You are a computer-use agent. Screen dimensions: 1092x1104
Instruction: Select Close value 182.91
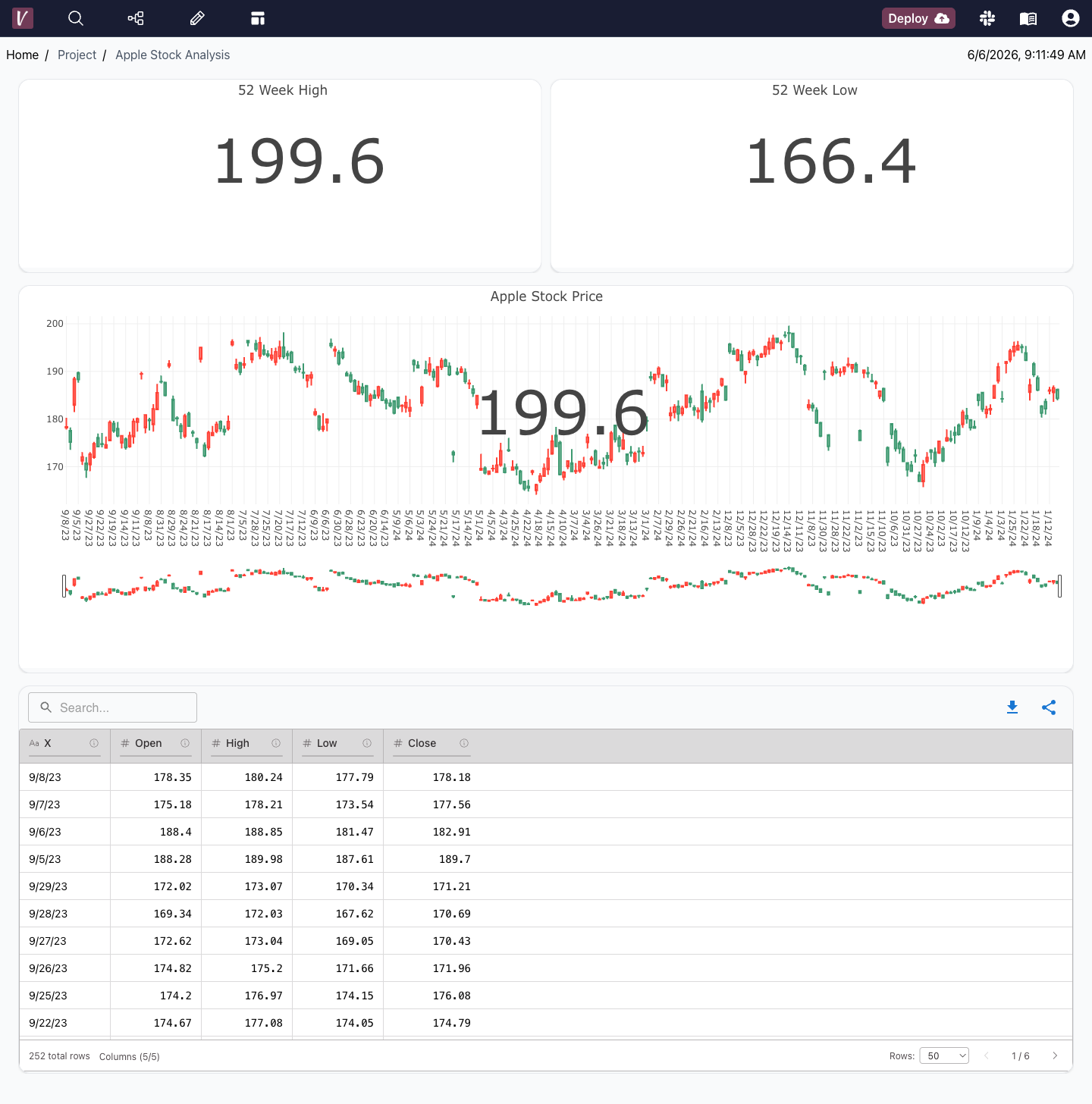click(451, 832)
